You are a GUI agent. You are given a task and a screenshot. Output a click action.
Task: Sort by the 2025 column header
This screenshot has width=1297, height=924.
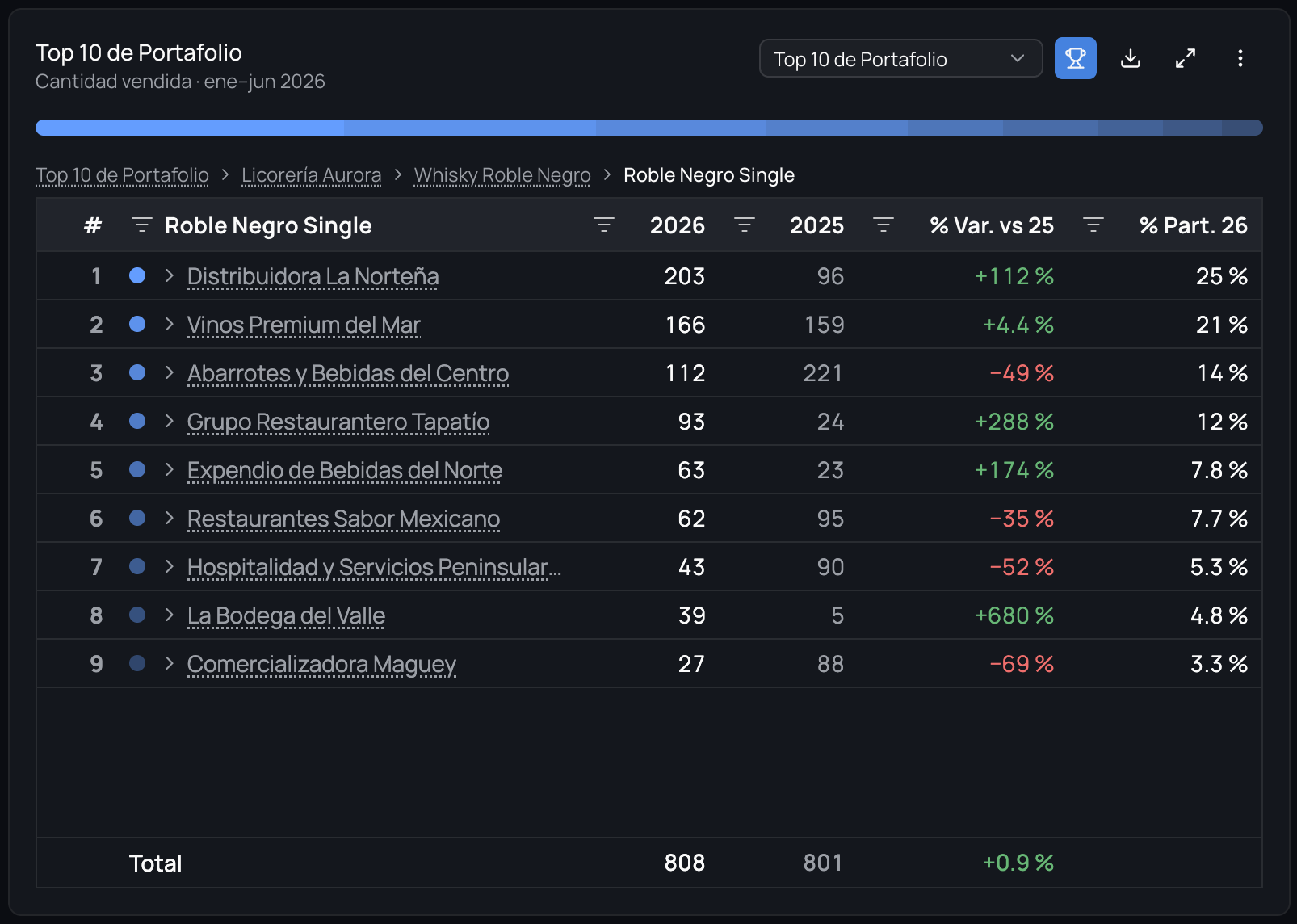pyautogui.click(x=816, y=225)
